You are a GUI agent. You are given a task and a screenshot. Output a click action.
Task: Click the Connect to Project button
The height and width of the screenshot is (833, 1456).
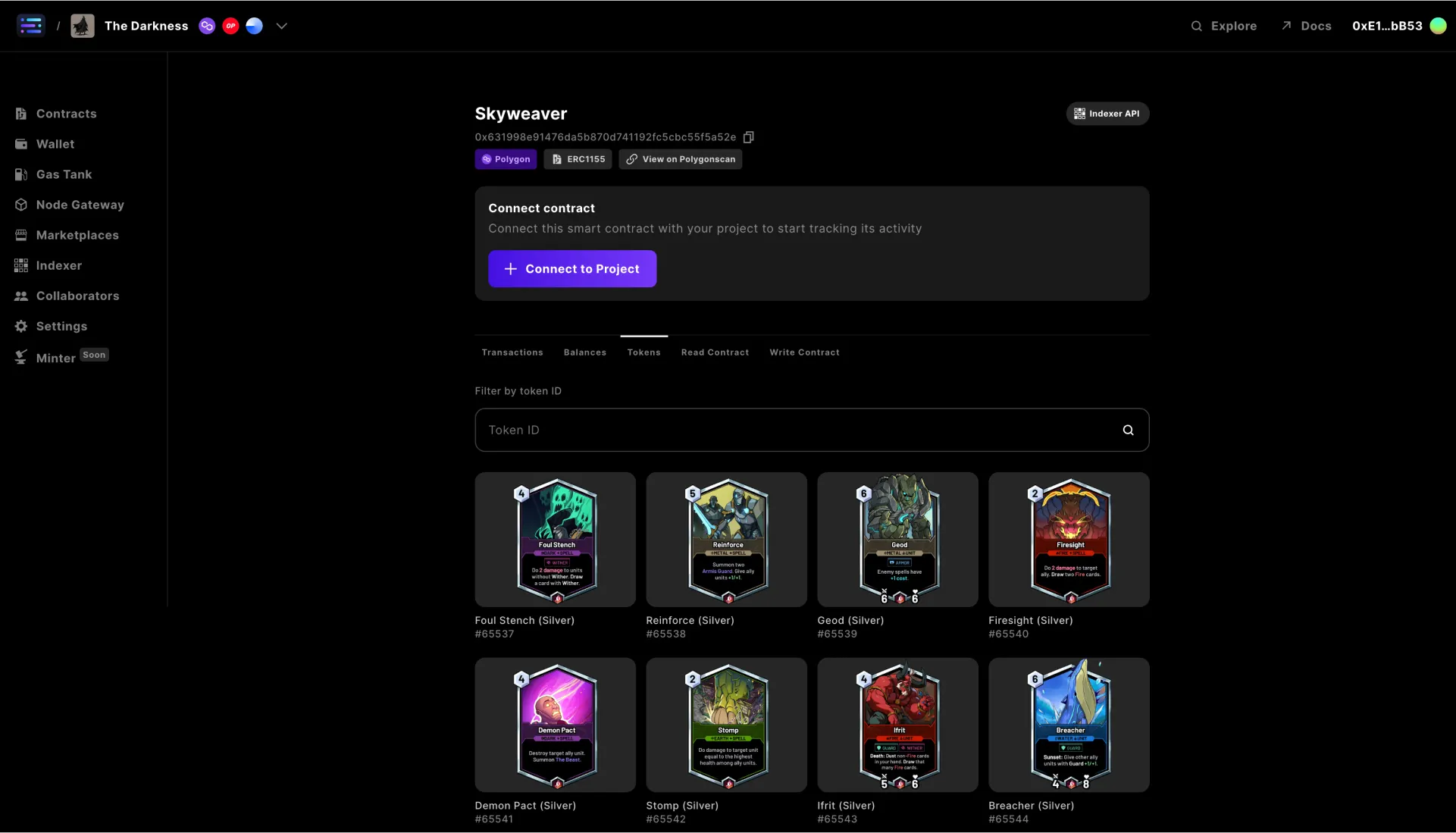(572, 268)
